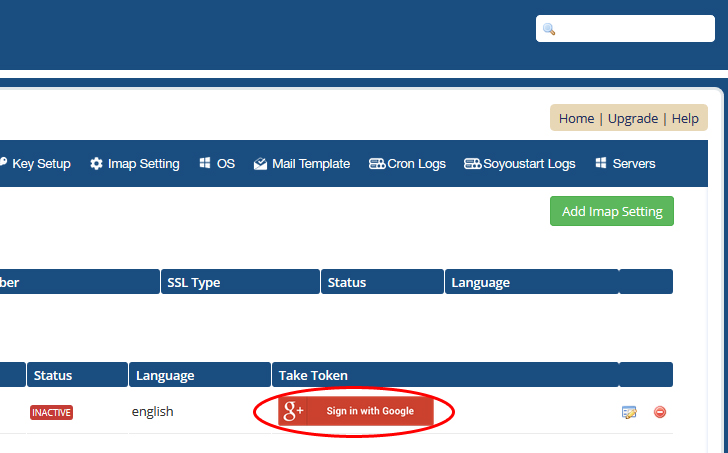Click the Take Token column header

(x=314, y=375)
